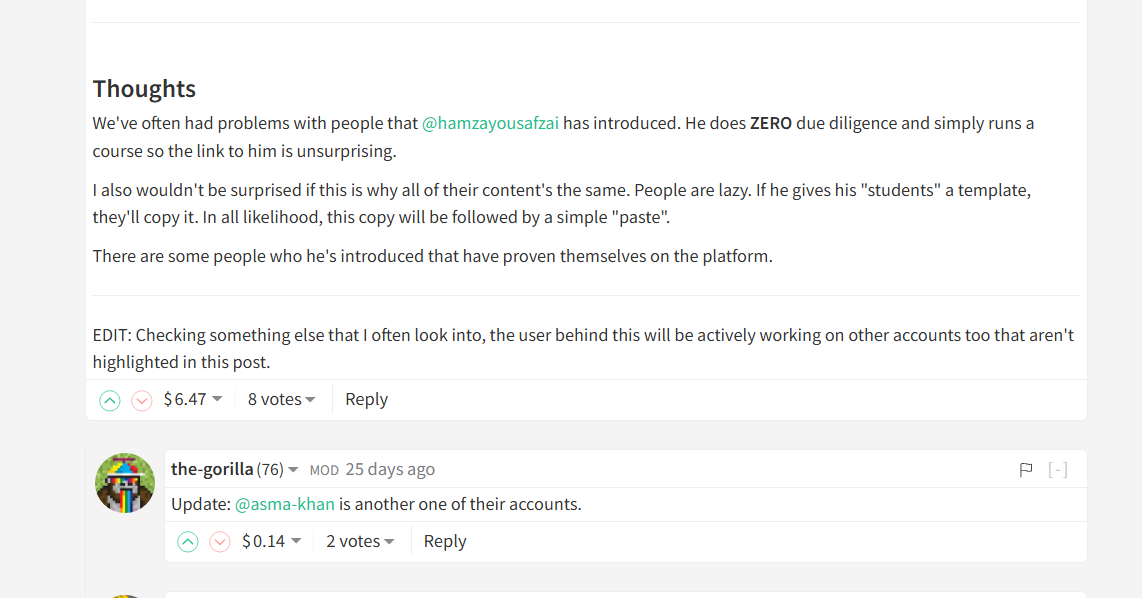The height and width of the screenshot is (598, 1142).
Task: Click the flag icon to report the-gorilla's comment
Action: click(x=1026, y=468)
